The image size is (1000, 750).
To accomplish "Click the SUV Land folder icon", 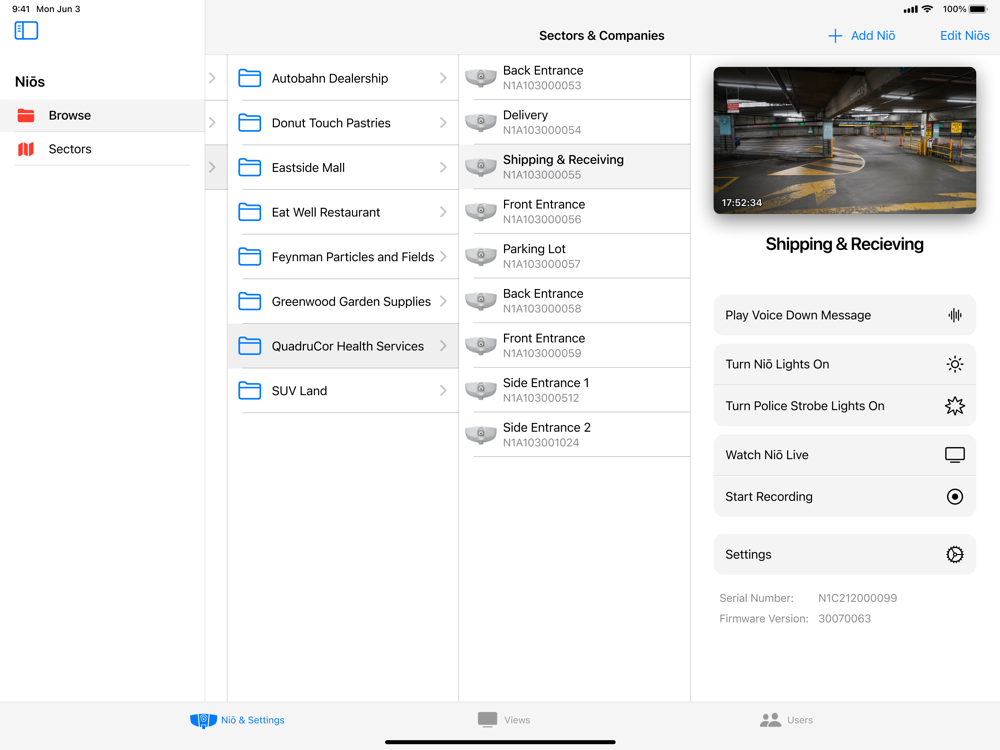I will pyautogui.click(x=249, y=390).
